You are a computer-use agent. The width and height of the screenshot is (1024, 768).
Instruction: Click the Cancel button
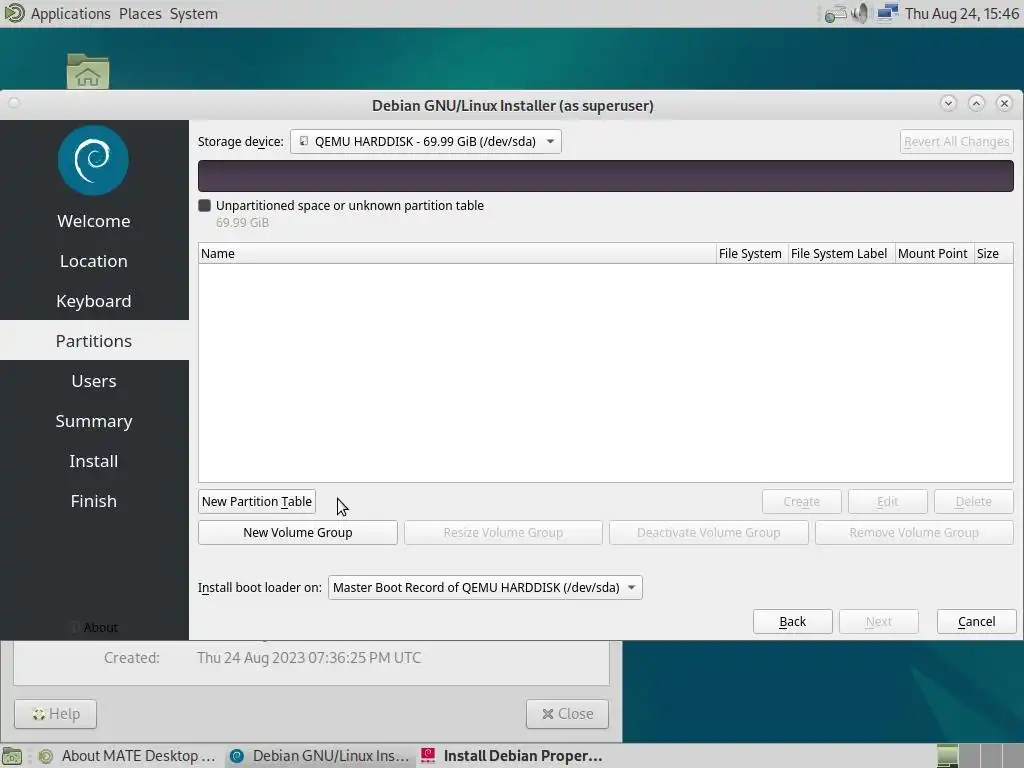[x=976, y=622]
